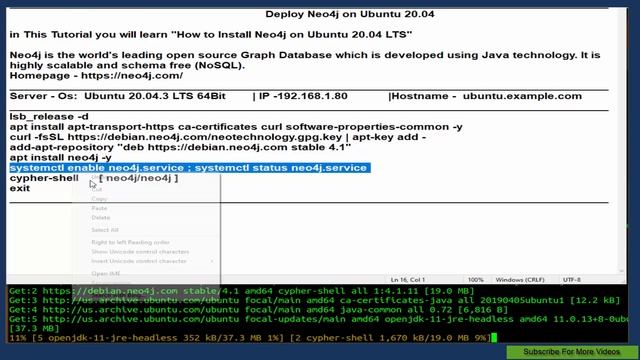Click the Homepage https://neo4j.com/ line

coord(96,76)
